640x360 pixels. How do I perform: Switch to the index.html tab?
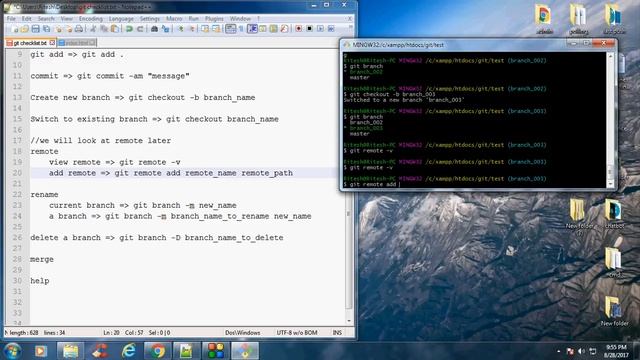[x=77, y=42]
